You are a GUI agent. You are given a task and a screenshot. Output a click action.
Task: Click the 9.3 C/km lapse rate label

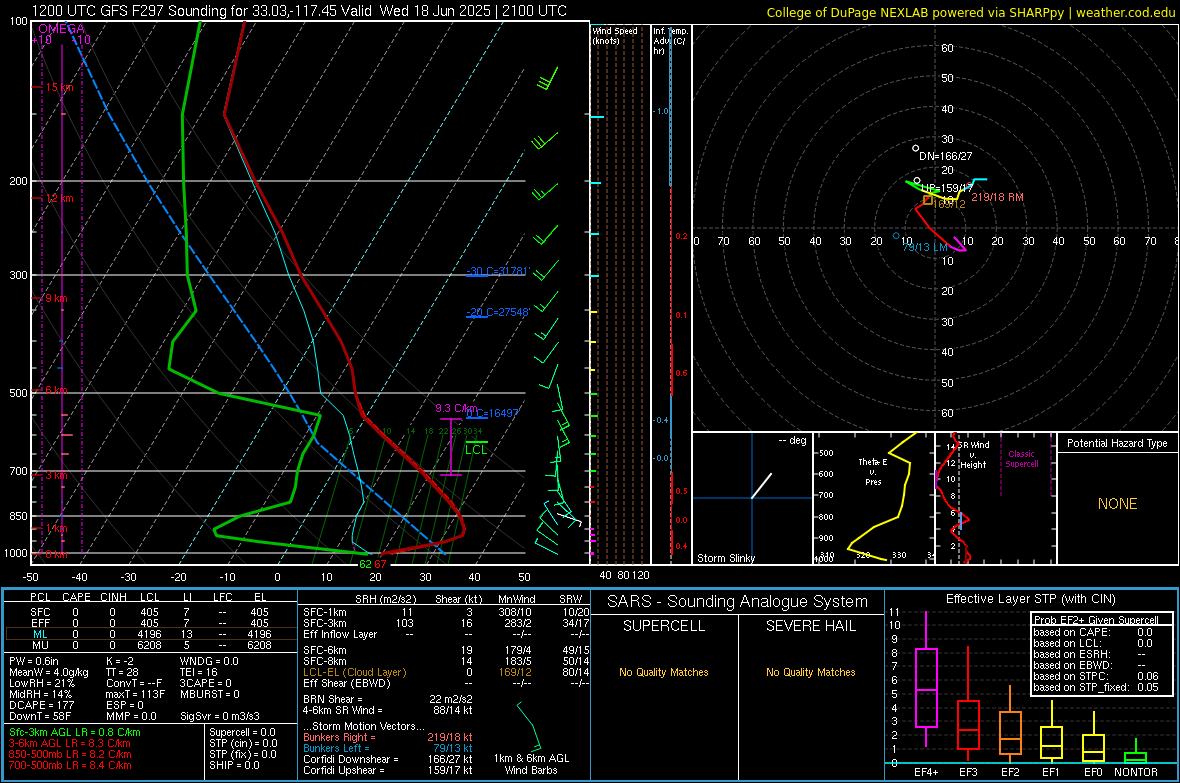[x=456, y=408]
